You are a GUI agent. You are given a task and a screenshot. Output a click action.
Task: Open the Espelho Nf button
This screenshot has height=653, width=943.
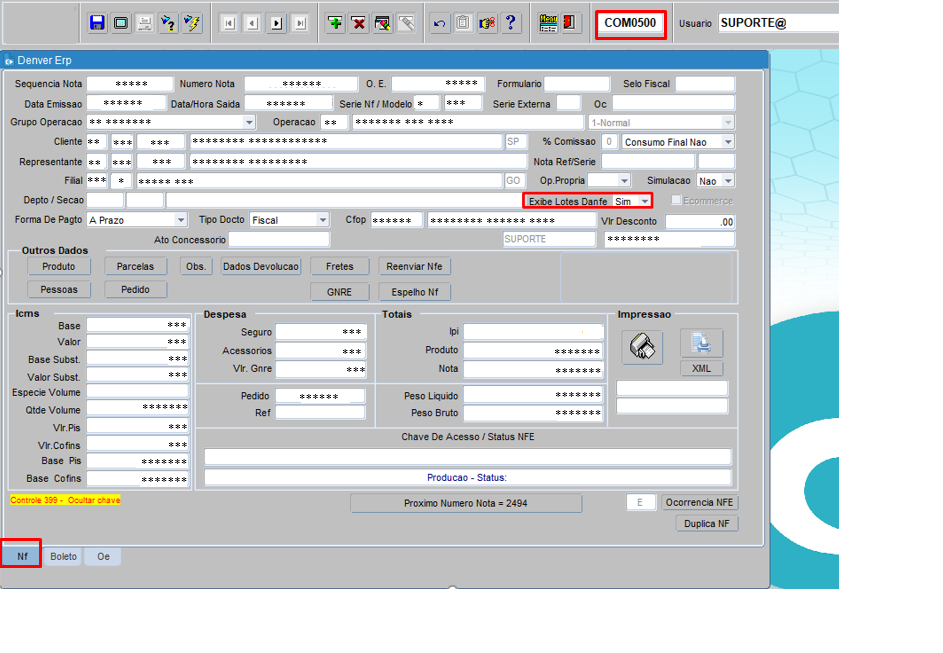pyautogui.click(x=413, y=290)
